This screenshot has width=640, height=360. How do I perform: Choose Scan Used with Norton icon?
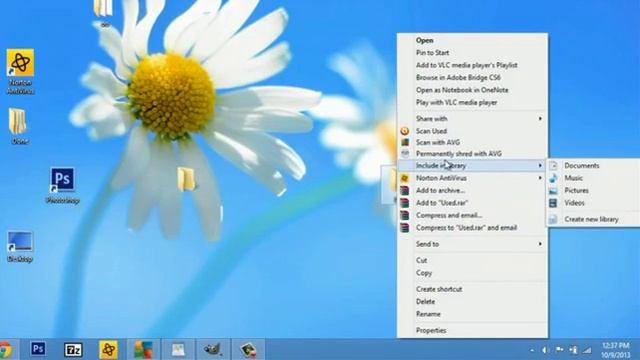click(x=472, y=131)
